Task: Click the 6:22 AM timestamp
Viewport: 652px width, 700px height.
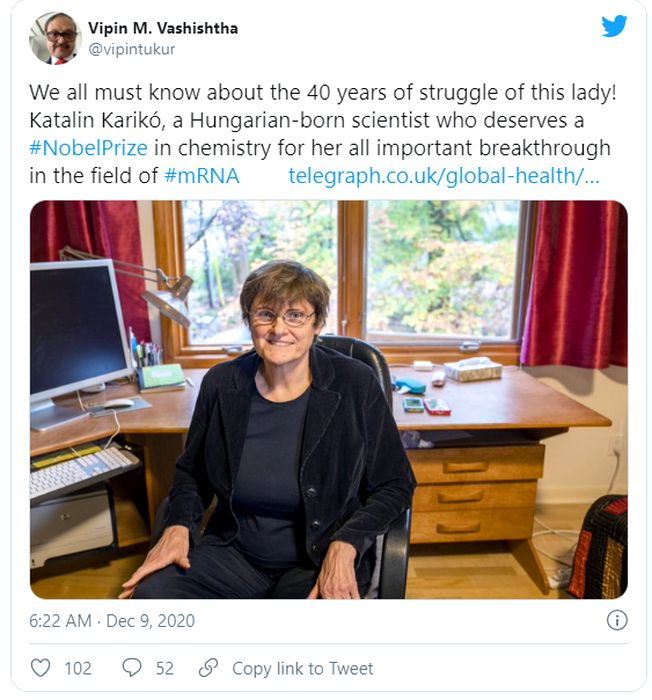Action: click(x=62, y=621)
